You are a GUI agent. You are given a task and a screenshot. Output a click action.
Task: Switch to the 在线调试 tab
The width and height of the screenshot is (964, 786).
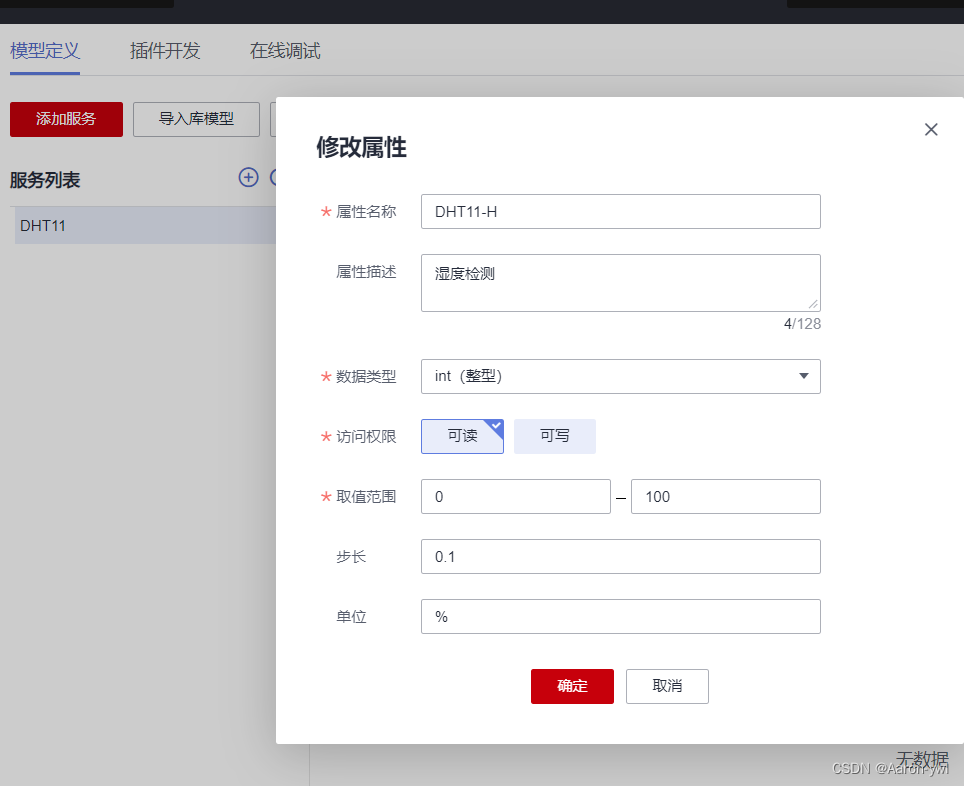click(283, 50)
